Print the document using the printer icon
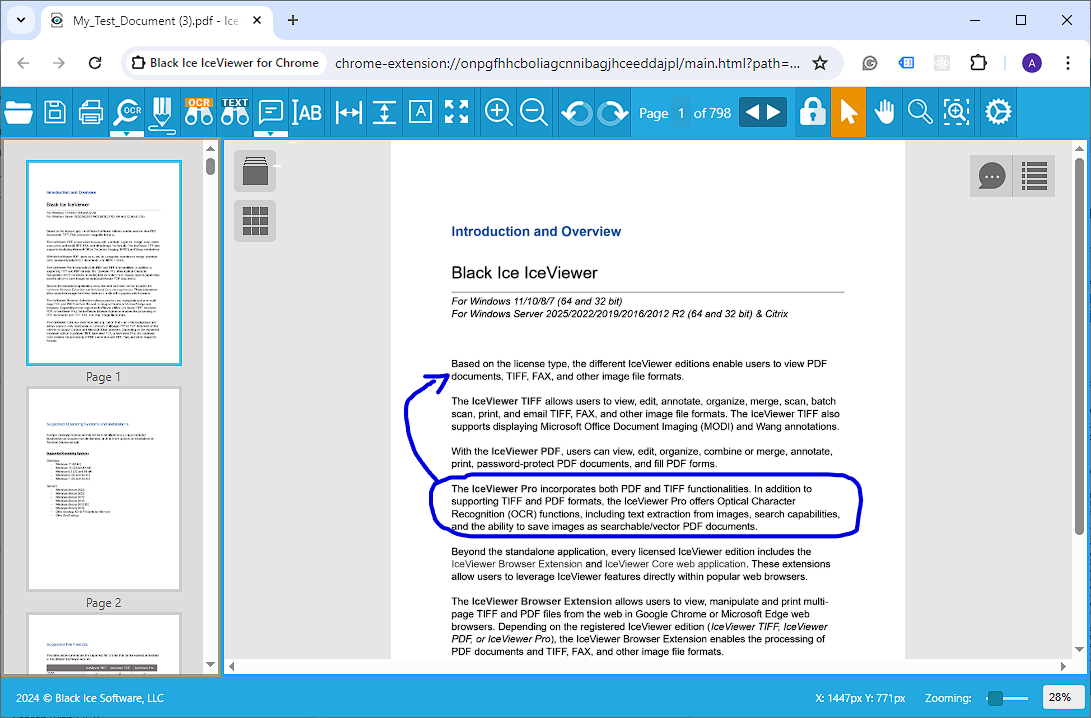 [x=91, y=112]
